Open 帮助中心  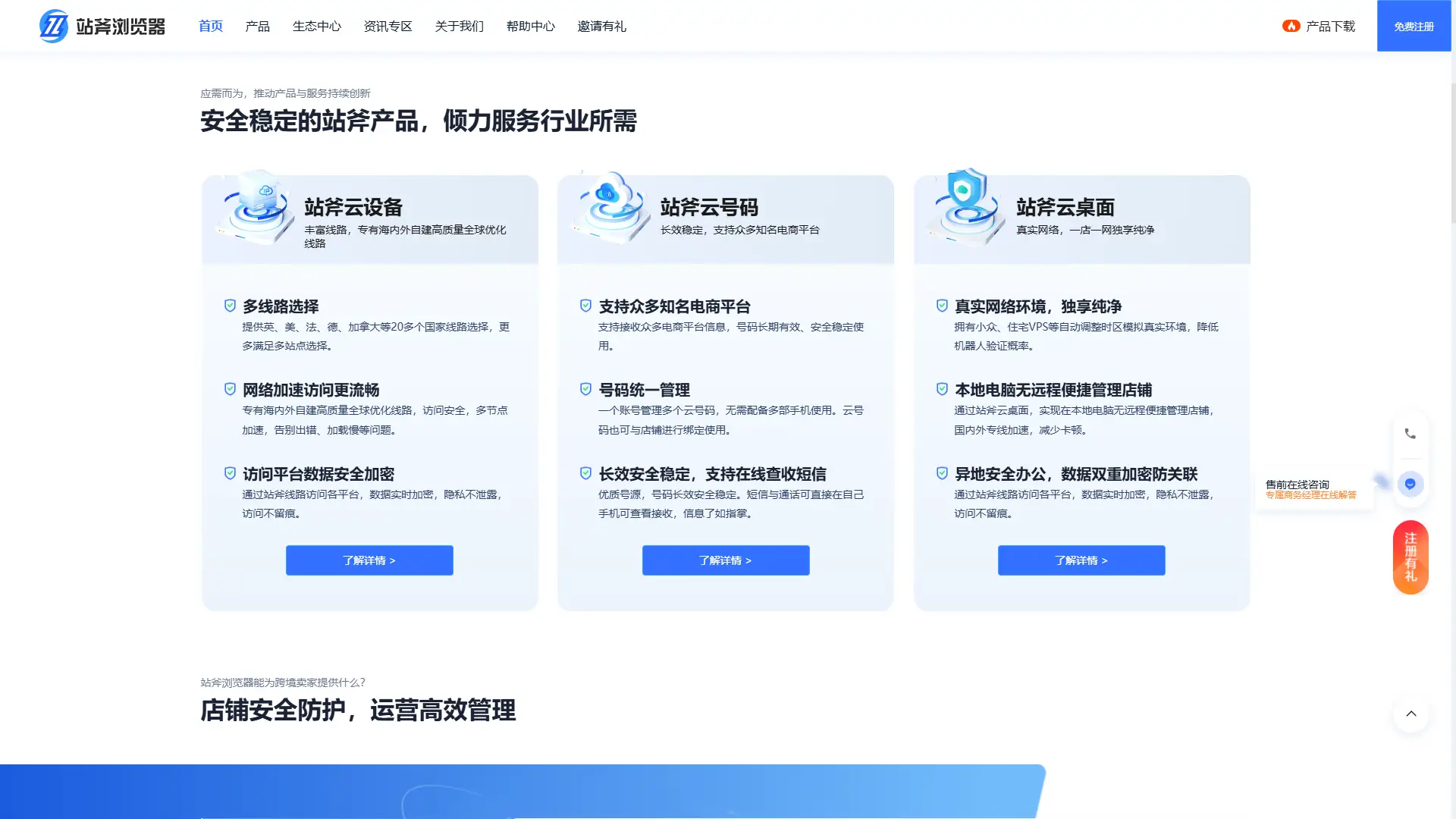point(531,25)
